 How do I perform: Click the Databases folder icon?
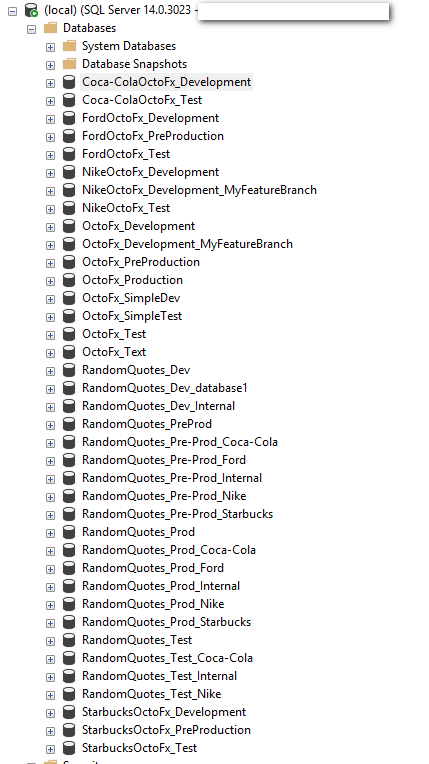click(x=50, y=28)
